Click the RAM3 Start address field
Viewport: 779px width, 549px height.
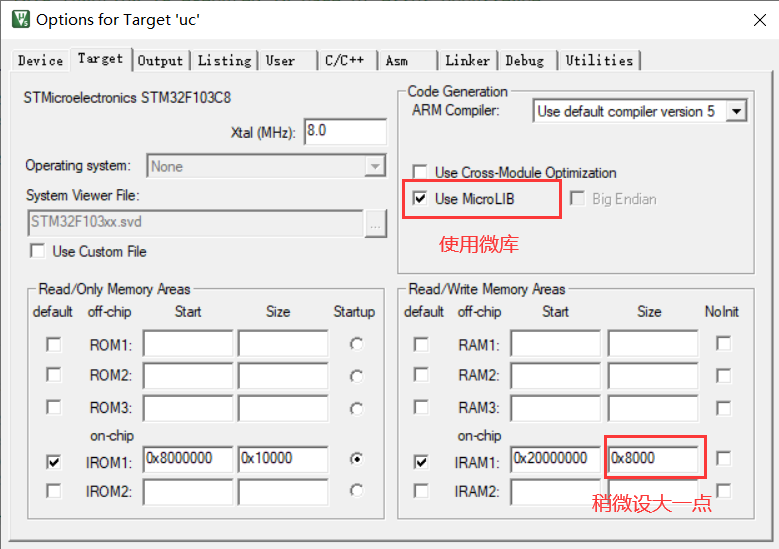555,408
